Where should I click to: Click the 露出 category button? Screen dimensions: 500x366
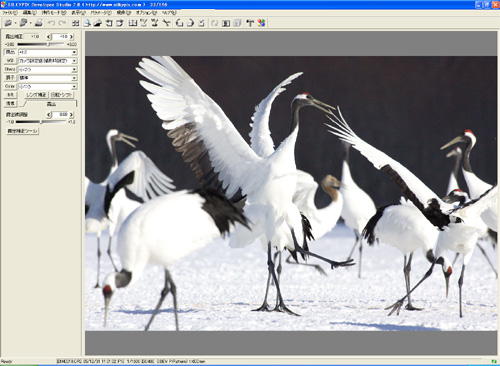point(10,52)
